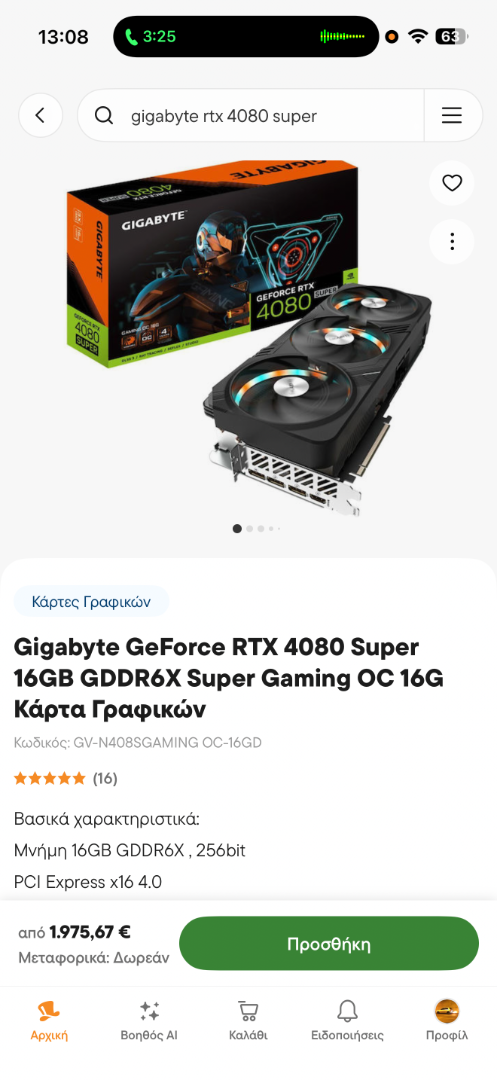Open the Καλάθι cart icon
This screenshot has width=497, height=1080.
pyautogui.click(x=248, y=1021)
